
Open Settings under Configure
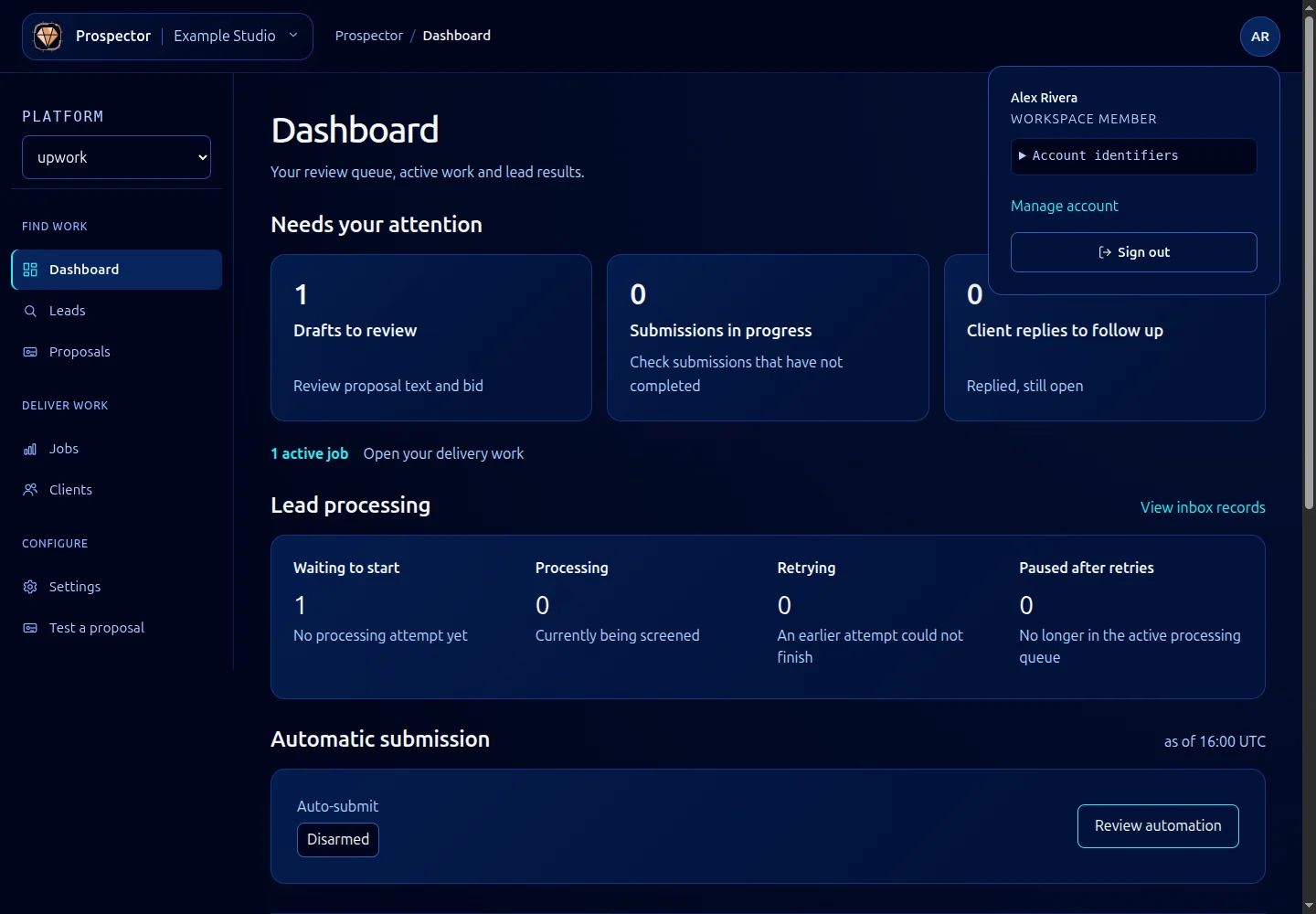click(116, 587)
